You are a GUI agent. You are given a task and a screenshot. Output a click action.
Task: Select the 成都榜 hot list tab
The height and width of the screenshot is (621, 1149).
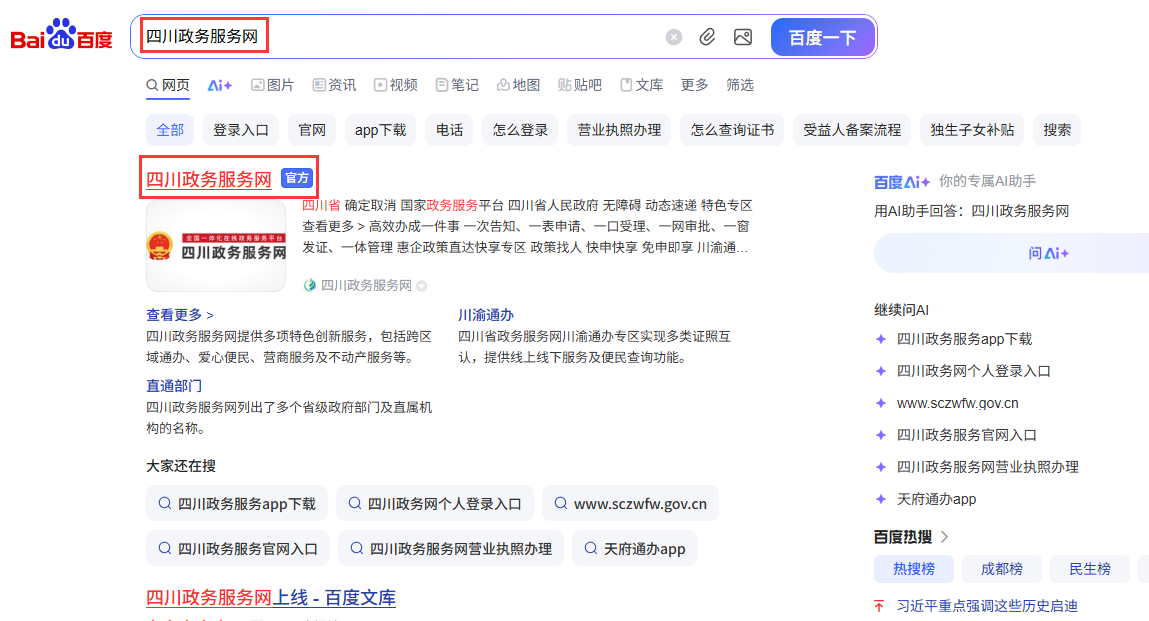click(x=1001, y=569)
